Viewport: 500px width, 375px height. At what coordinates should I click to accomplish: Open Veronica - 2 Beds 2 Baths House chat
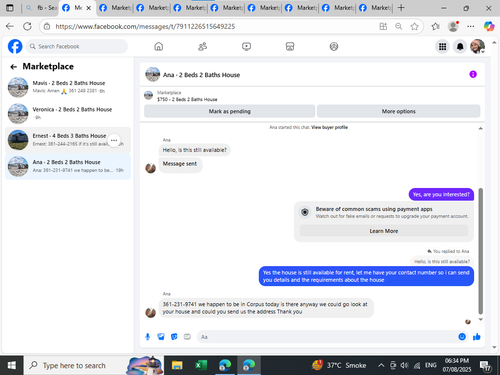pos(68,113)
